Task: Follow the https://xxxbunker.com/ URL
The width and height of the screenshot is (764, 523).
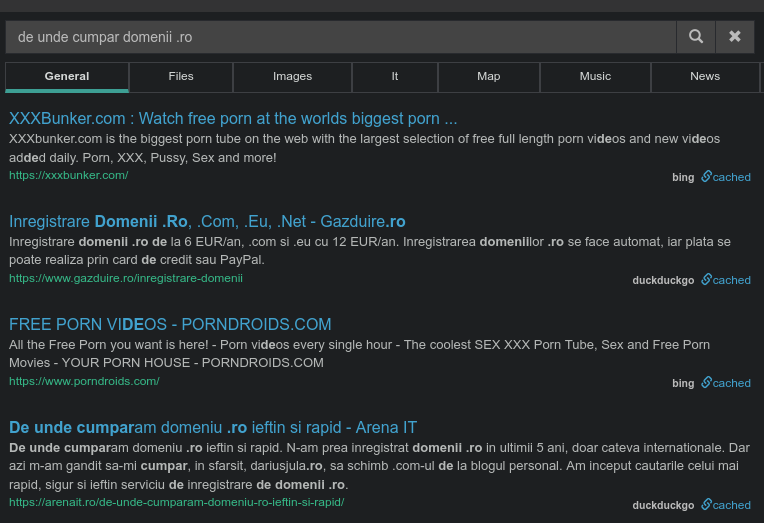Action: pos(69,175)
